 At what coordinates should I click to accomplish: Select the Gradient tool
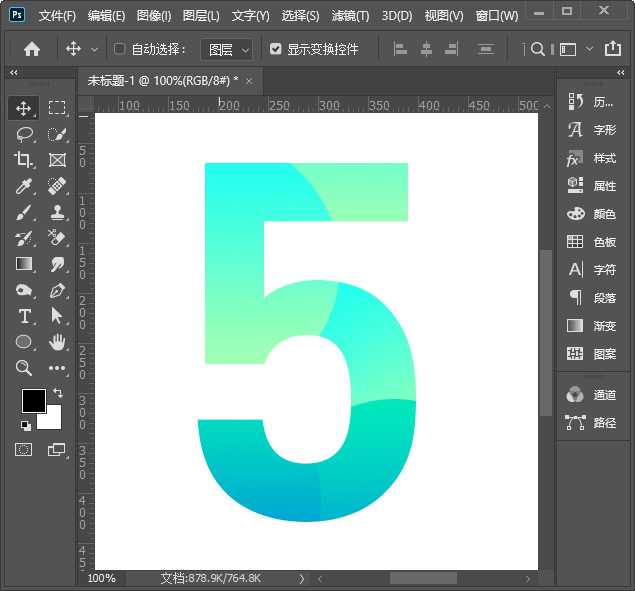24,264
